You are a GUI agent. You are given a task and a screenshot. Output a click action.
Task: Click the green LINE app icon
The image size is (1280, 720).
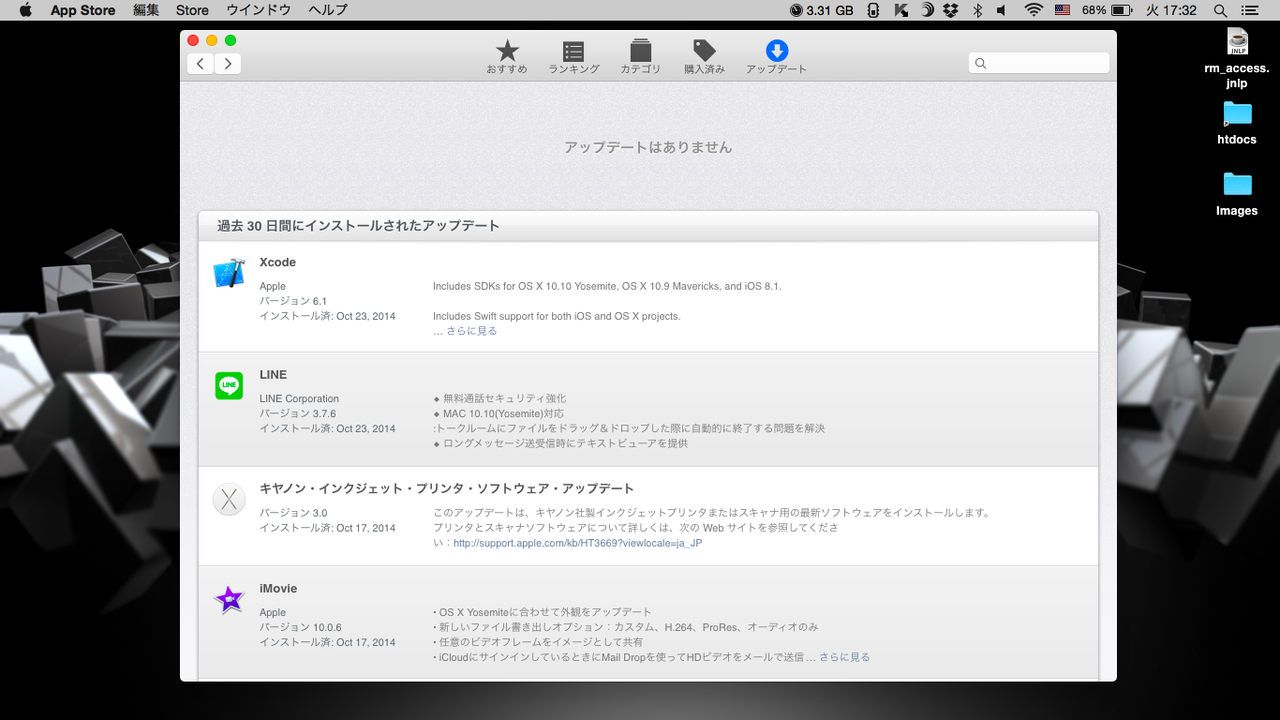coord(229,385)
